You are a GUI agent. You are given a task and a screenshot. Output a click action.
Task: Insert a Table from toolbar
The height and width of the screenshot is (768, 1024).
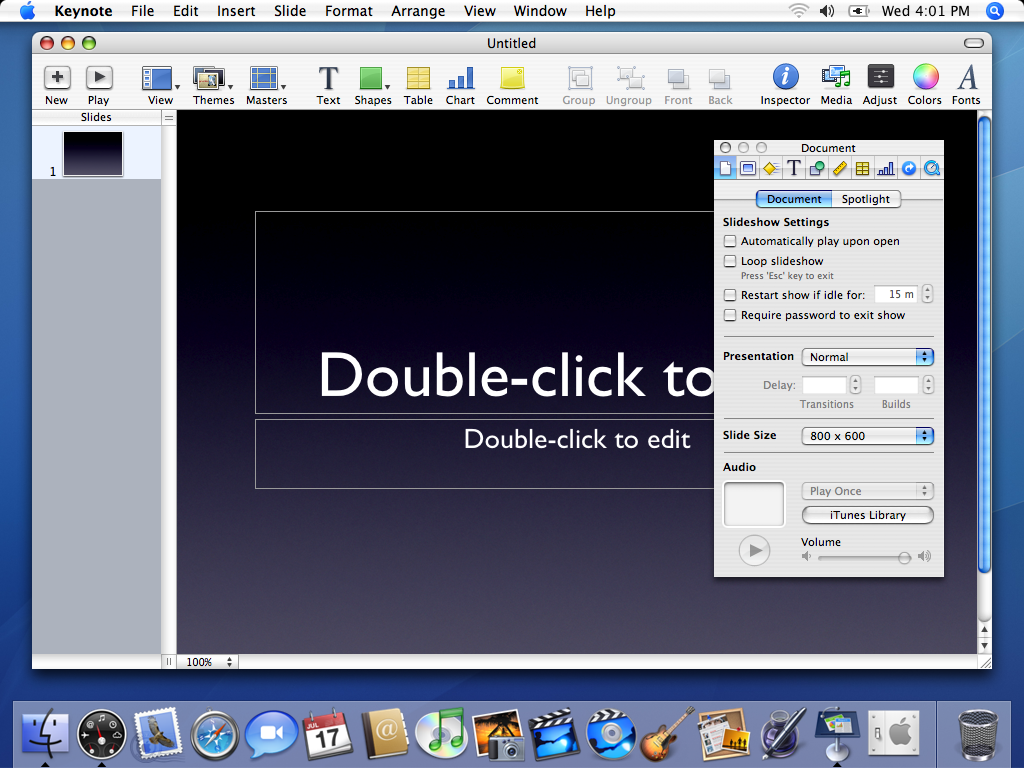click(418, 85)
